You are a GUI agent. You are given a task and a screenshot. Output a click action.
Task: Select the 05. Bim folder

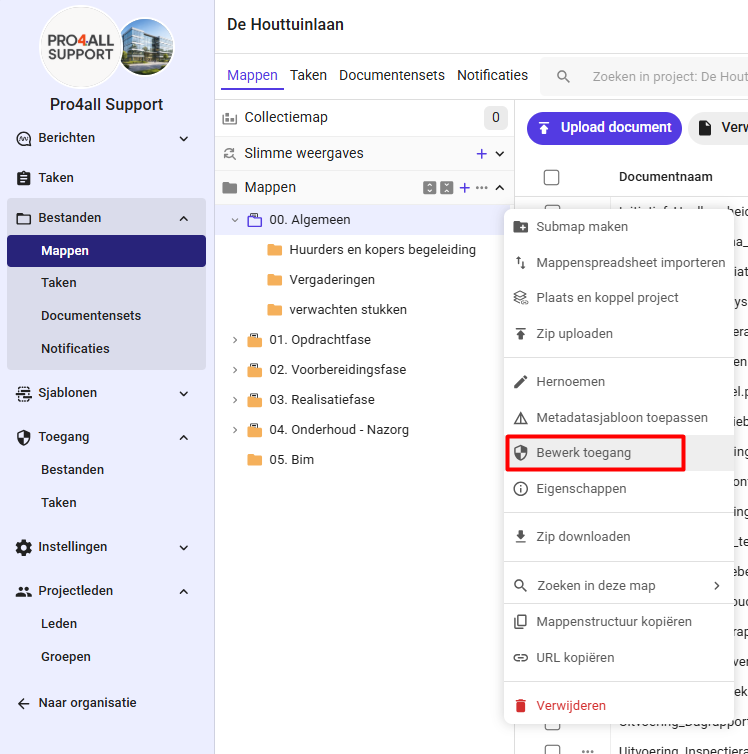(291, 460)
